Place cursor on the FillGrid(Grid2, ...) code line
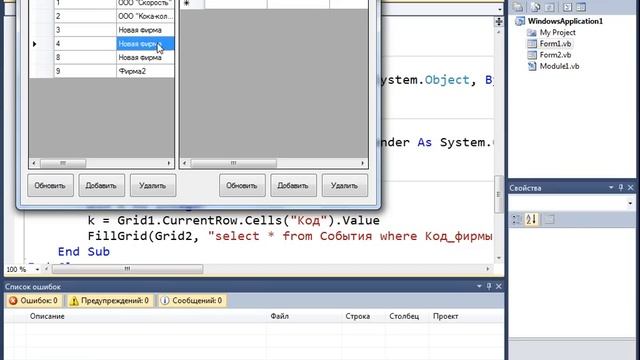This screenshot has height=360, width=640. click(290, 236)
